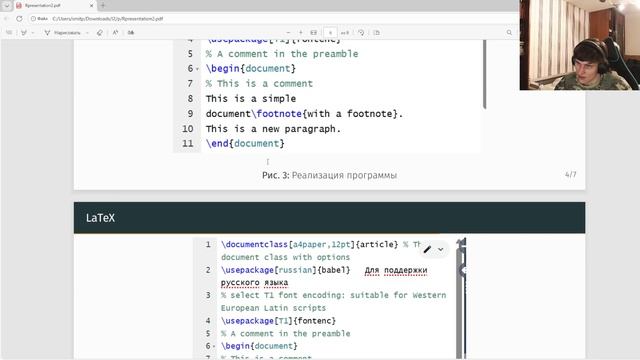Zoom in on the PDF
The image size is (640, 360).
coord(301,33)
